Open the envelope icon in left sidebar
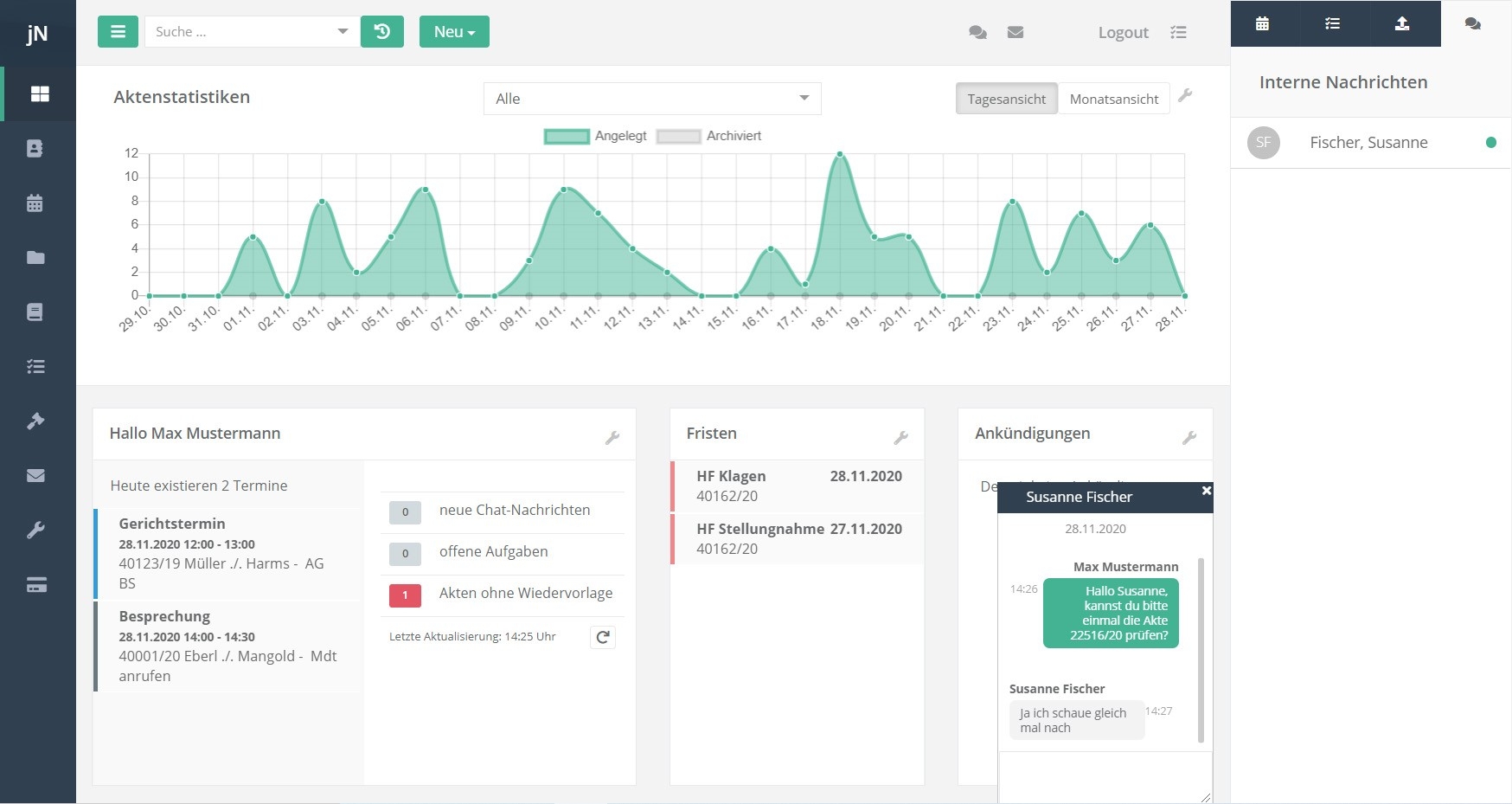1512x804 pixels. (35, 475)
